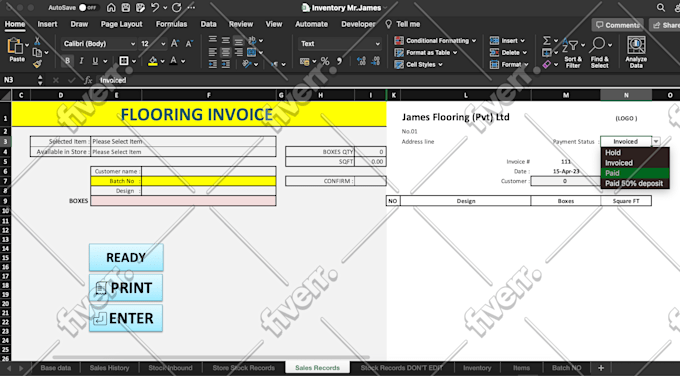Apply the yellow fill color
Viewport: 680px width, 376px height.
click(152, 61)
